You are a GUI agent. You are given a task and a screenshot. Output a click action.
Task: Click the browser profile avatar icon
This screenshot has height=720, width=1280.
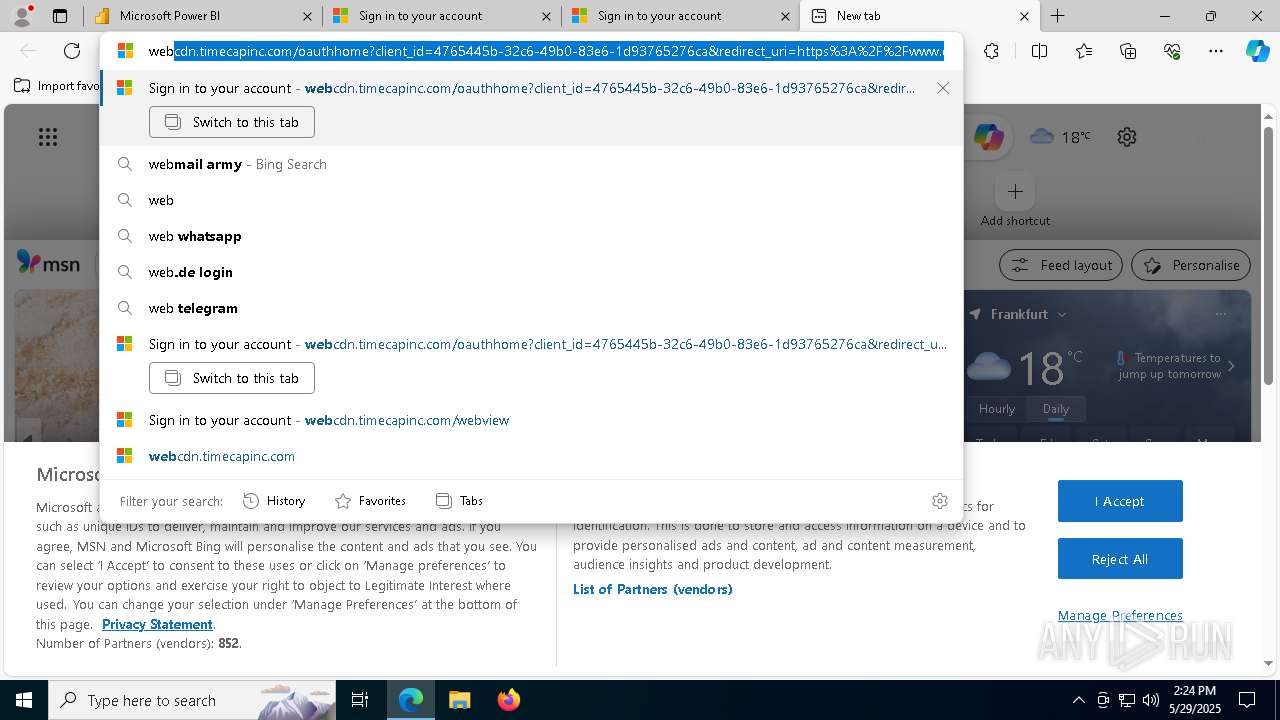21,16
